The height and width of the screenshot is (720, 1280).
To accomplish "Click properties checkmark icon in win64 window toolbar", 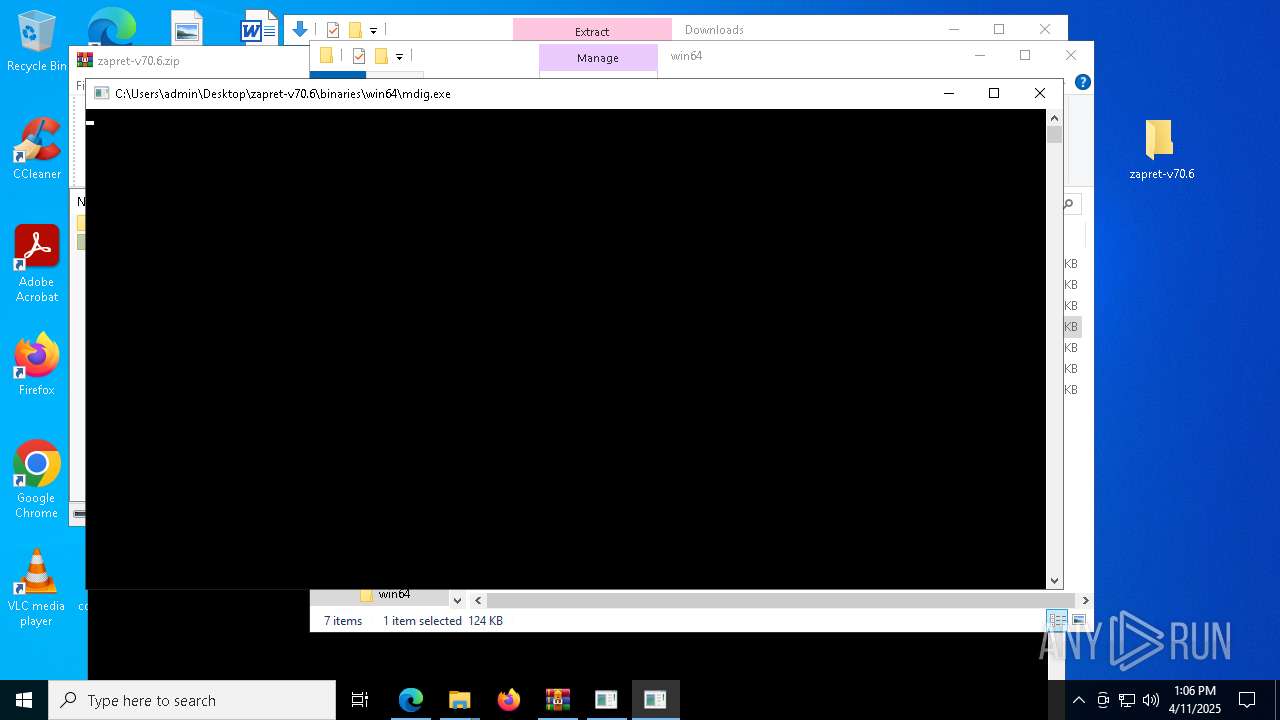I will pos(358,56).
